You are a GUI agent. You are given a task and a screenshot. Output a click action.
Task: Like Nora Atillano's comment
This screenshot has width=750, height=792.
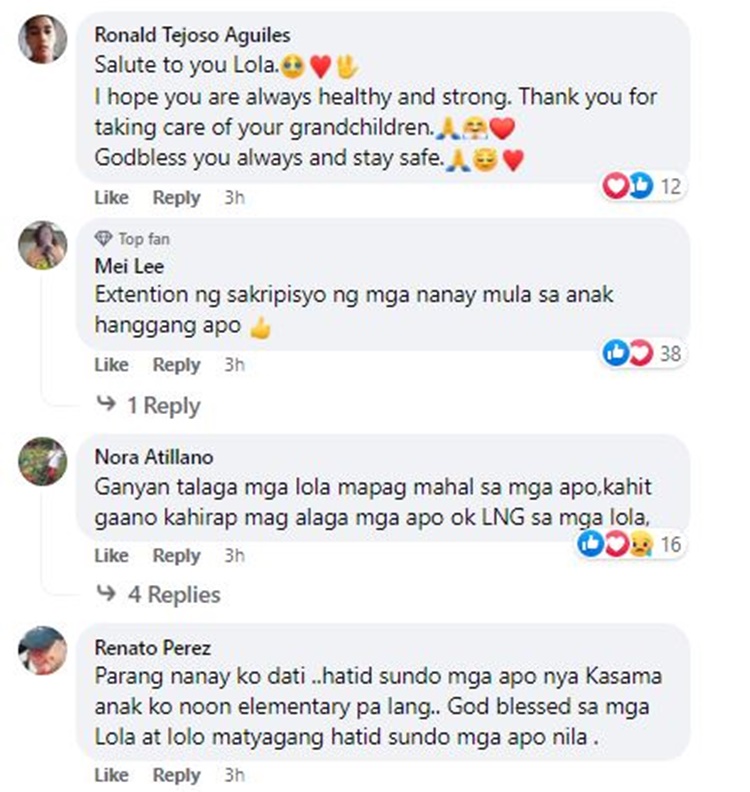click(x=112, y=555)
